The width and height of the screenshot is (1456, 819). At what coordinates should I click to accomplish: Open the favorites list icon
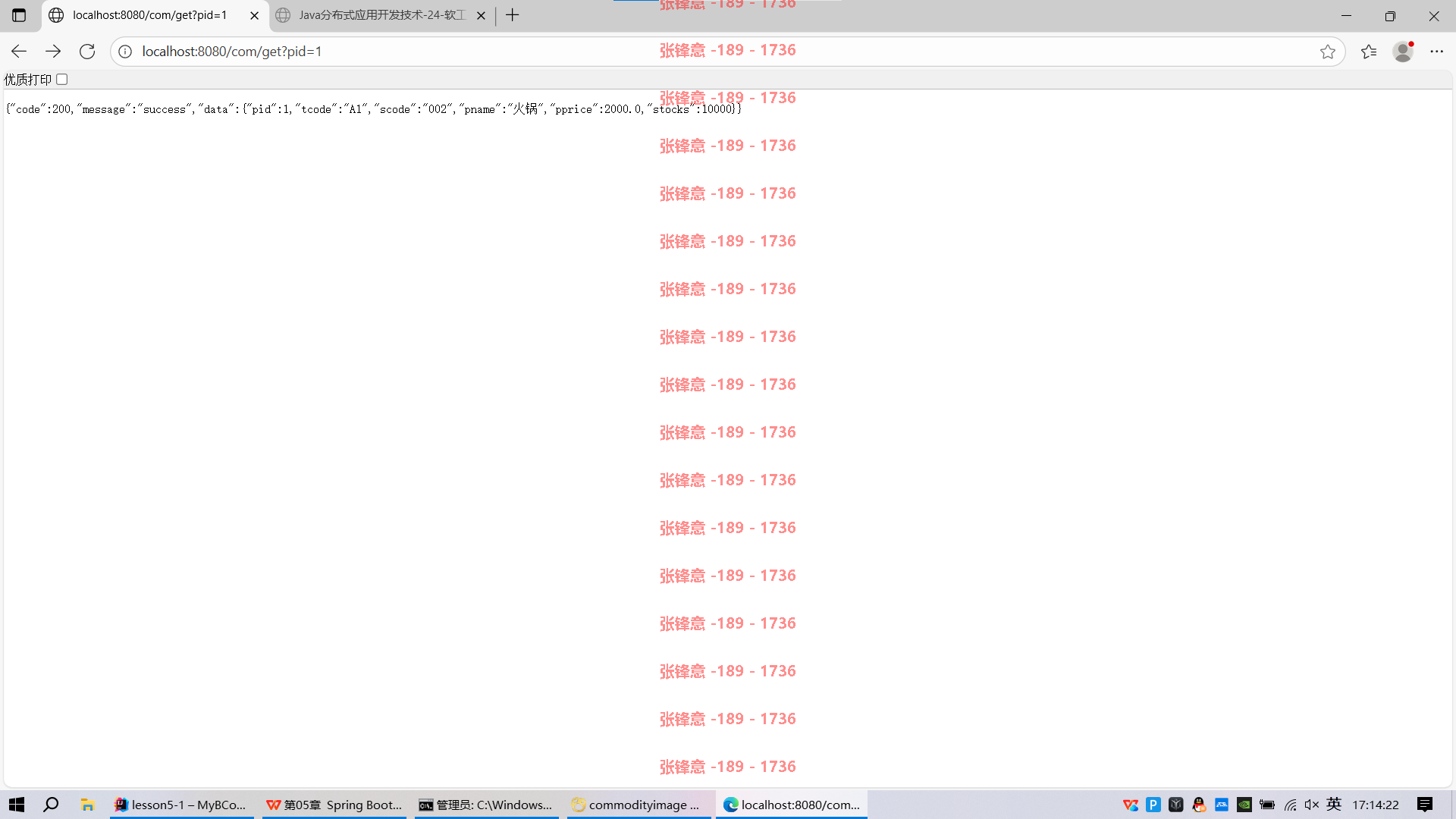pos(1369,51)
